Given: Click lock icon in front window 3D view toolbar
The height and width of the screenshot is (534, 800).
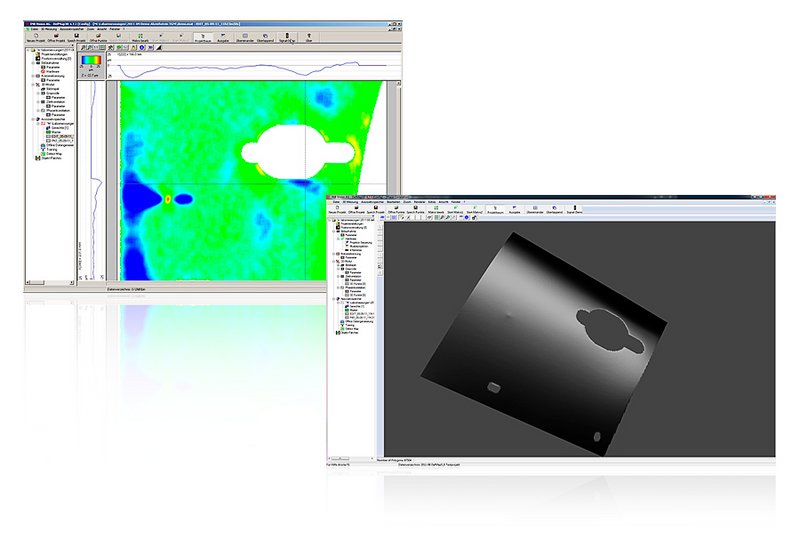Looking at the screenshot, I should coord(474,218).
